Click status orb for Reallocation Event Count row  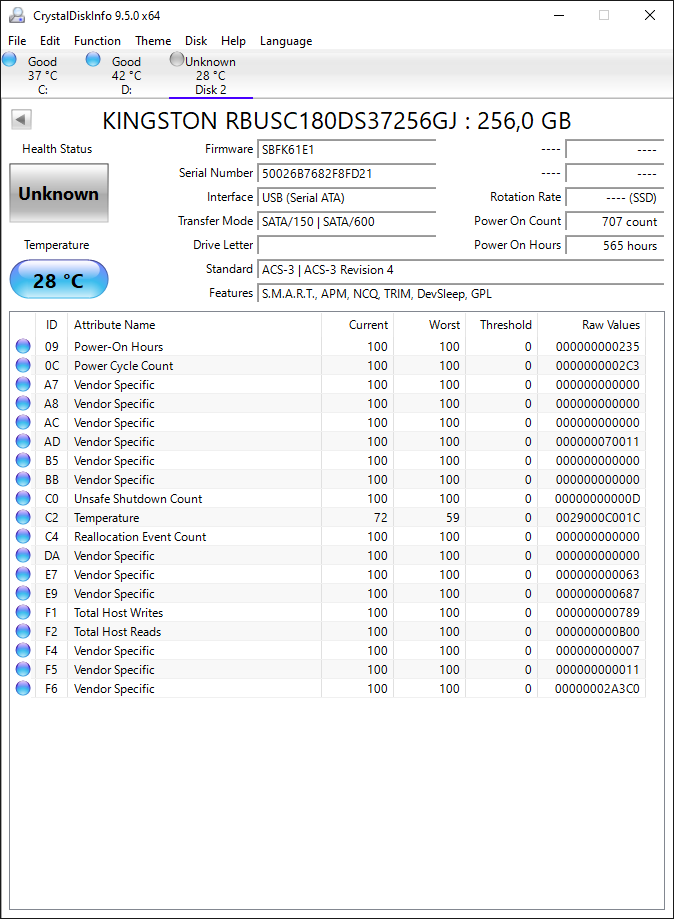pos(23,536)
